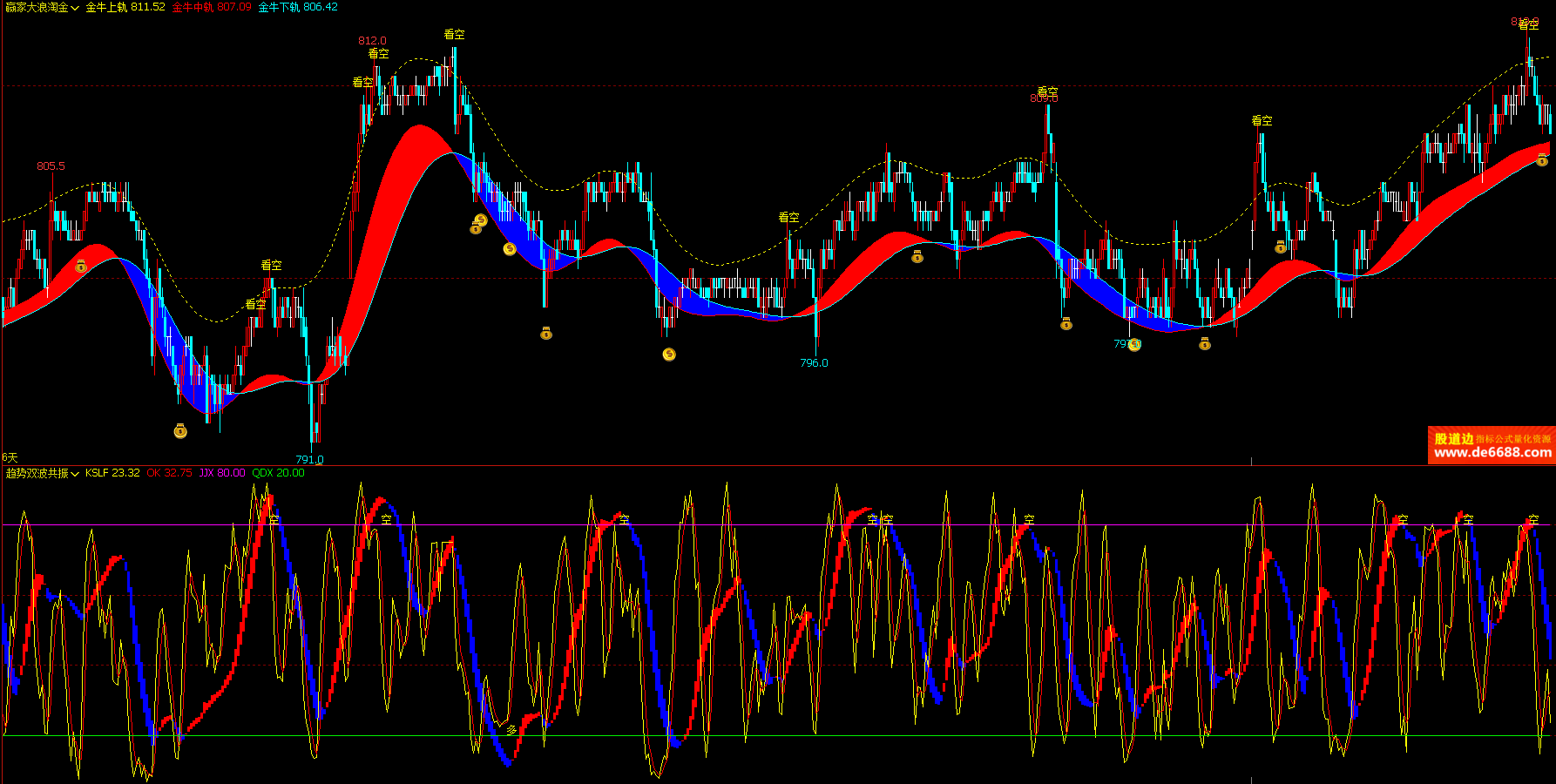The image size is (1556, 784).
Task: Click the 6天 period label
Action: point(10,457)
